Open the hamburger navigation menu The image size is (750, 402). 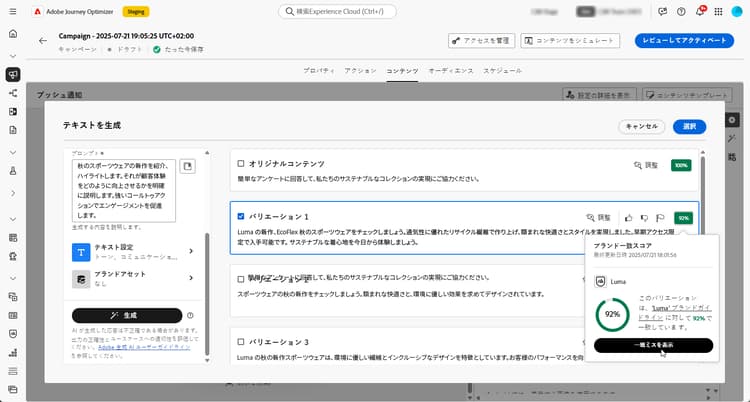pos(13,11)
